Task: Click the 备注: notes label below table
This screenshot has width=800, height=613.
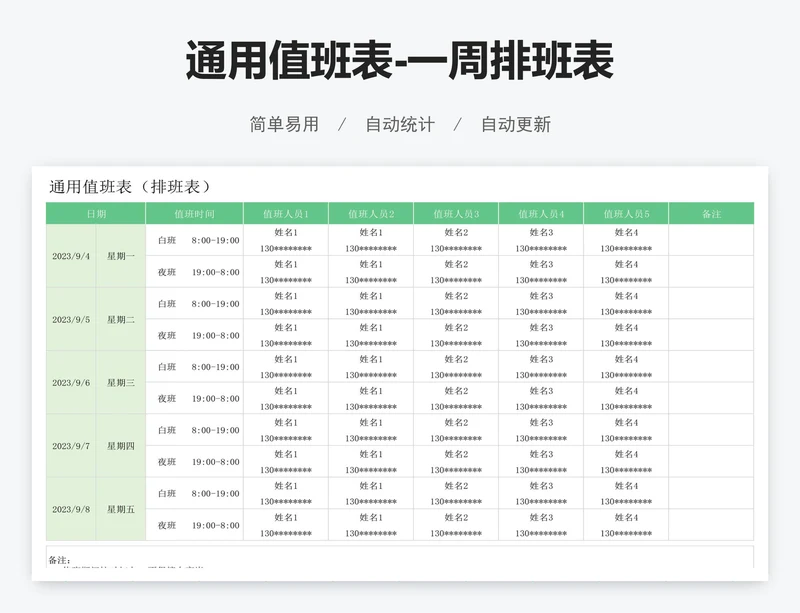Action: pyautogui.click(x=59, y=560)
